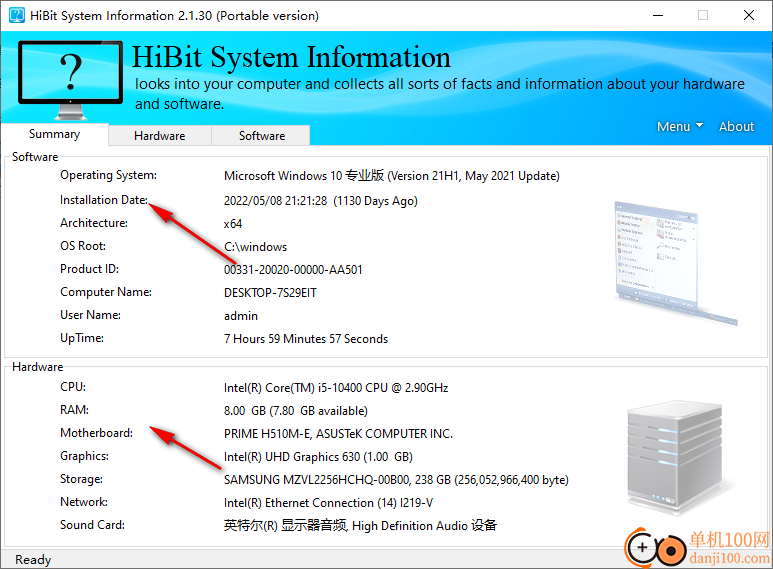
Task: Select the Microsoft Windows 10 version value
Action: 391,176
